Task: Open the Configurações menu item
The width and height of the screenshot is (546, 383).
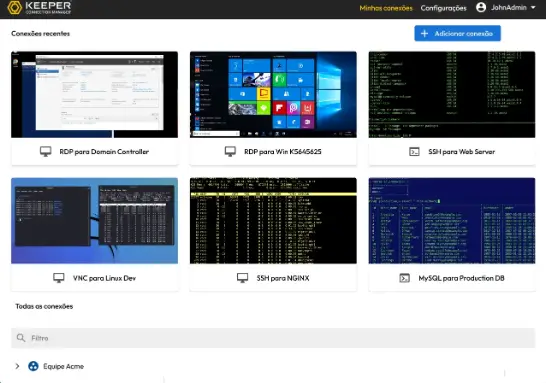Action: pos(443,8)
